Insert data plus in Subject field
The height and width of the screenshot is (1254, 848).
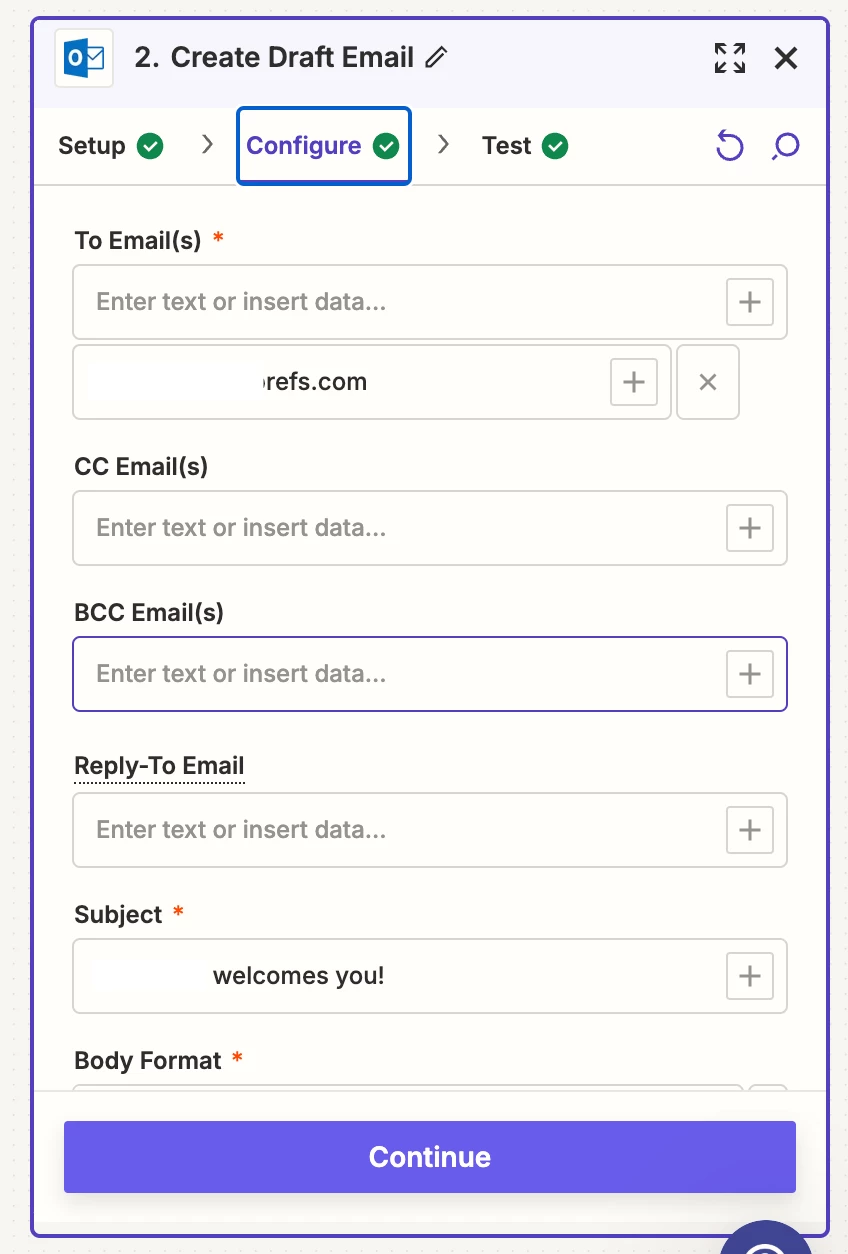750,975
